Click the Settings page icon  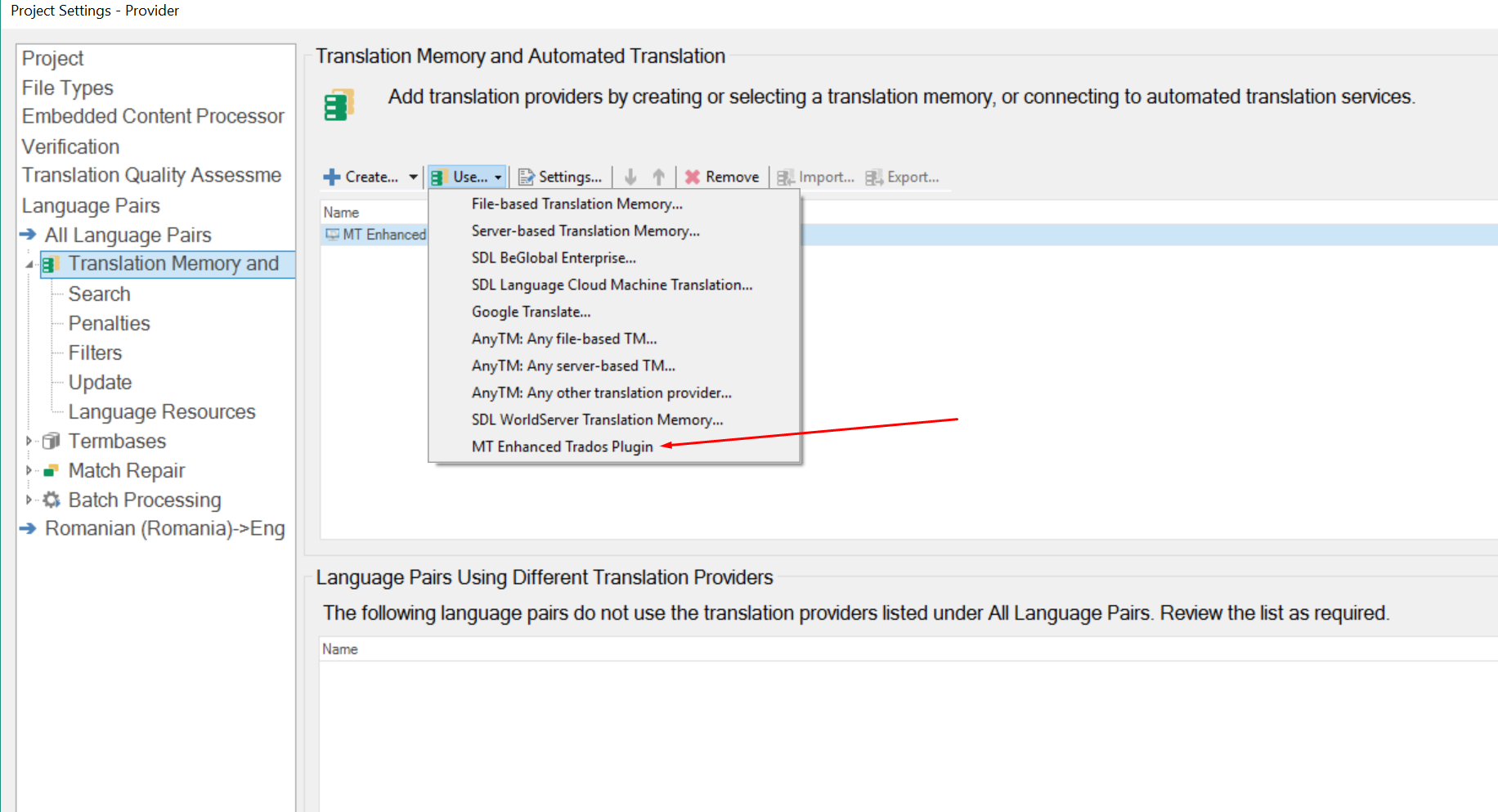(527, 177)
